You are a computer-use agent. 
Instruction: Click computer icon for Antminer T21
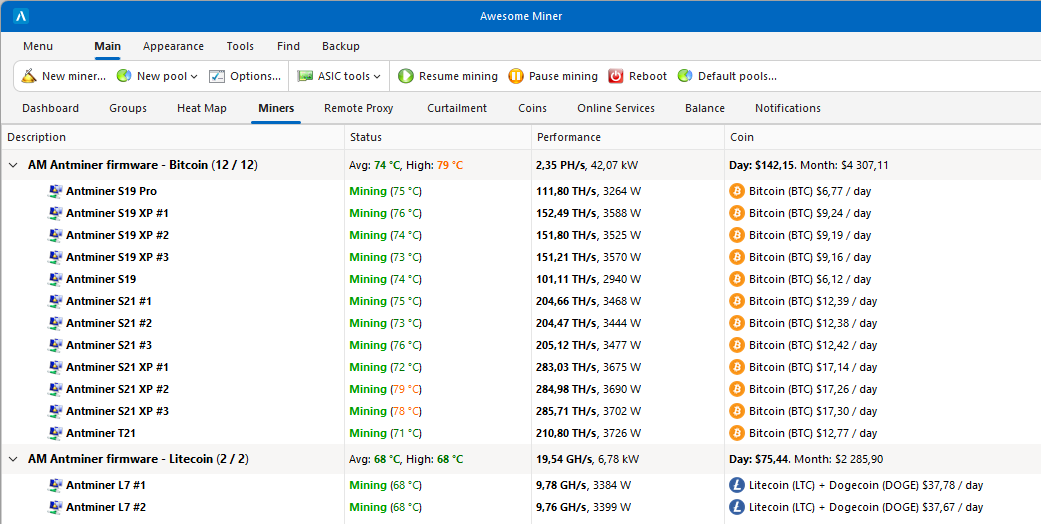(55, 433)
